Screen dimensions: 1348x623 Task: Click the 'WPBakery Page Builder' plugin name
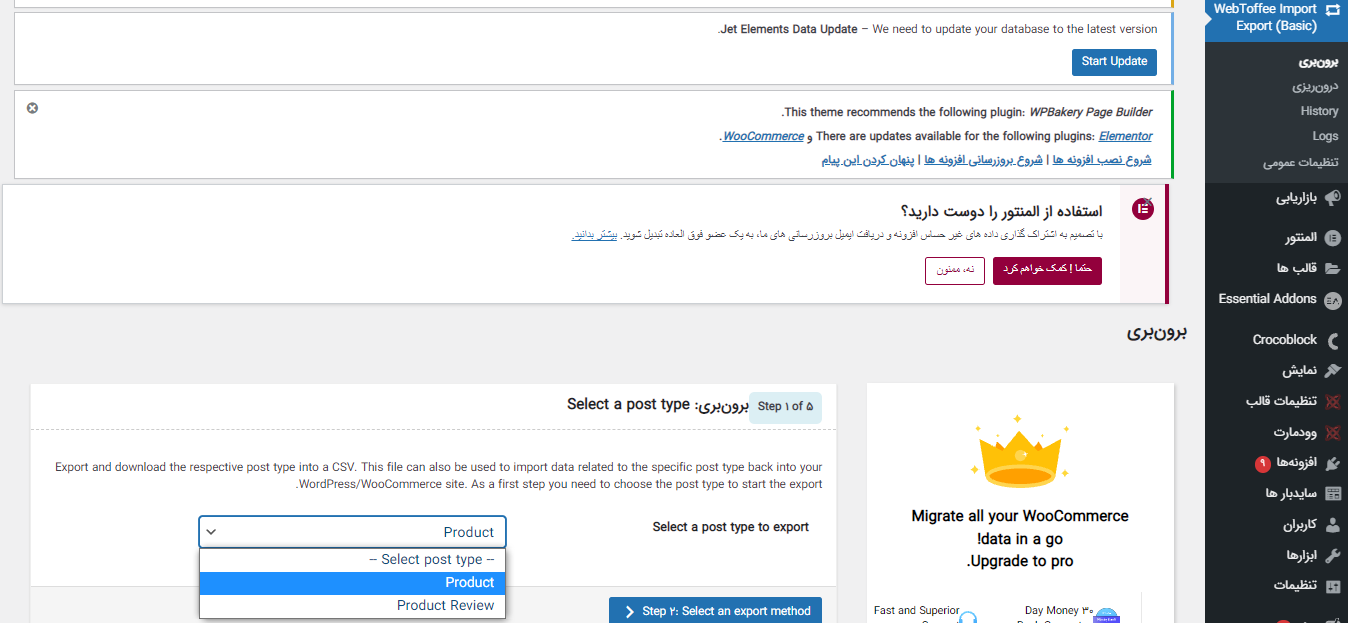point(1091,112)
